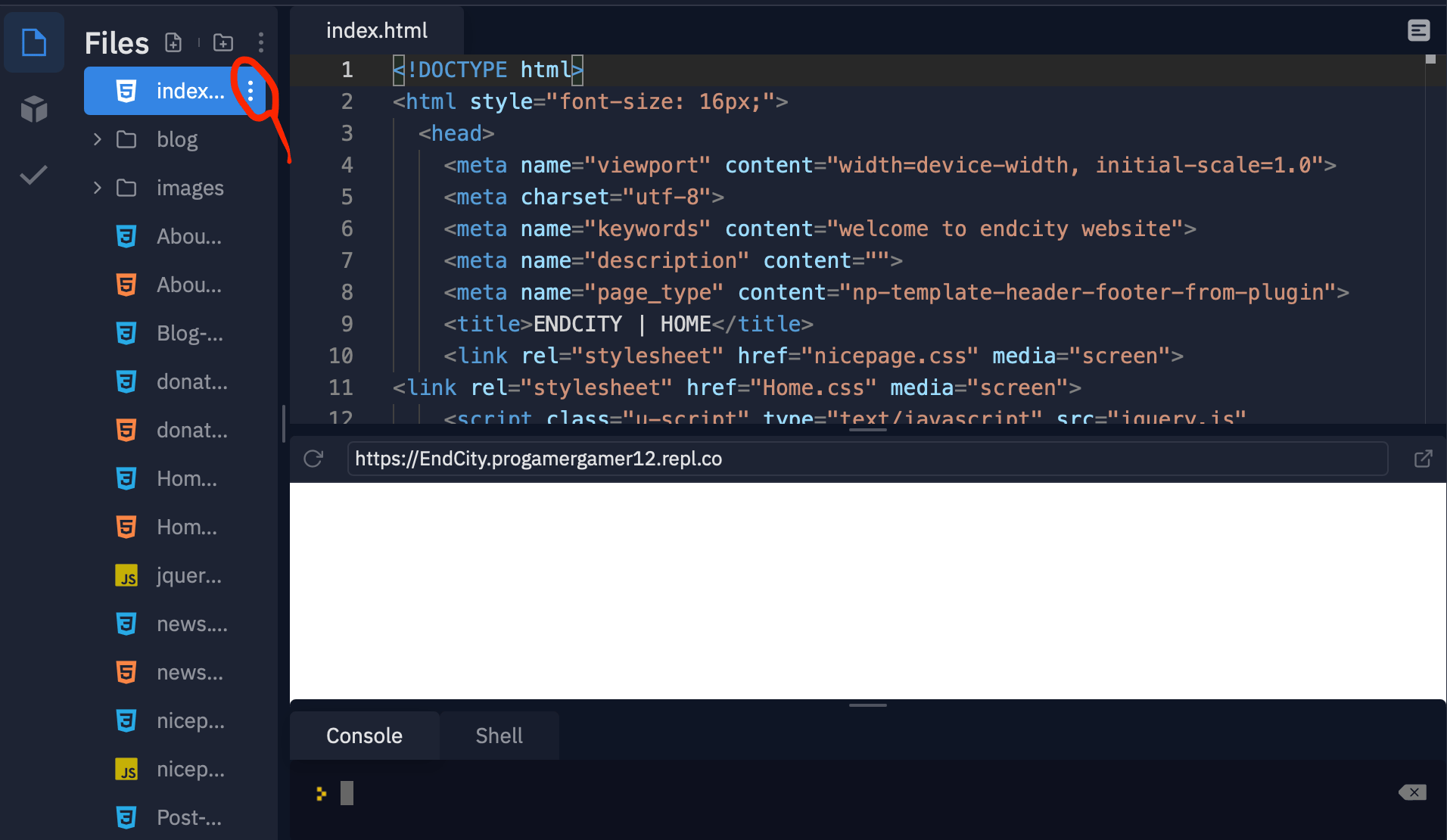Open the Post-... CSS file
The width and height of the screenshot is (1447, 840).
(174, 817)
